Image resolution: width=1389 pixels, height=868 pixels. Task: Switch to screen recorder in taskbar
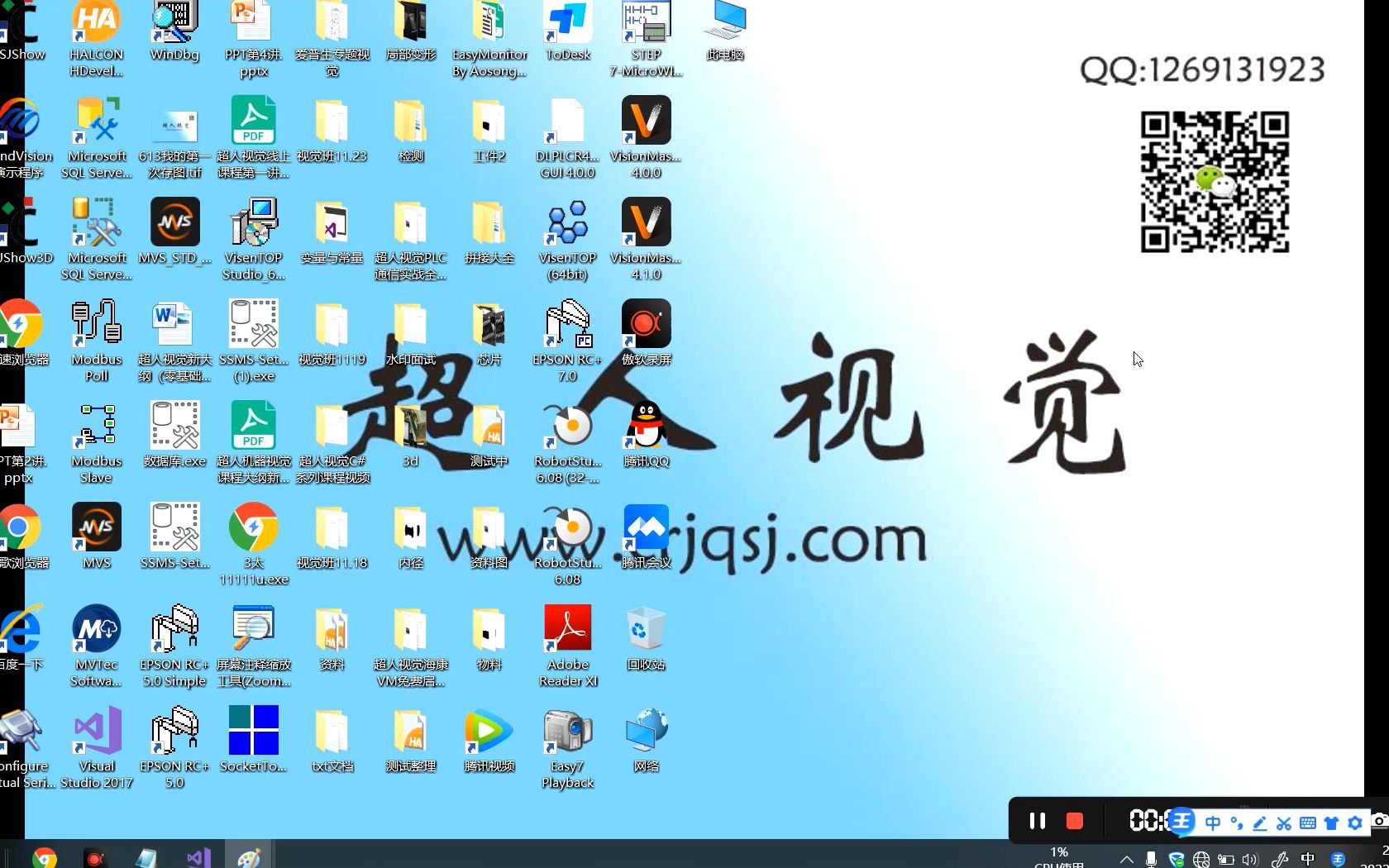[x=95, y=857]
